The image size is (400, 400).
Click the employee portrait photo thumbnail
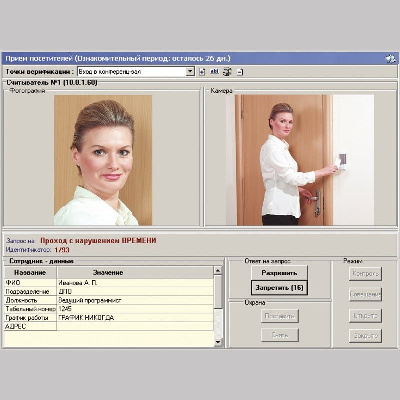(x=103, y=160)
